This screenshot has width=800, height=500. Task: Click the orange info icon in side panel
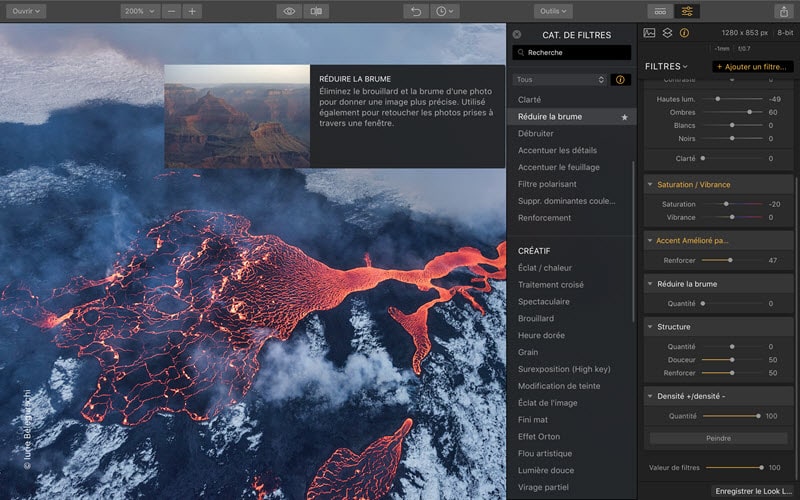pos(684,33)
